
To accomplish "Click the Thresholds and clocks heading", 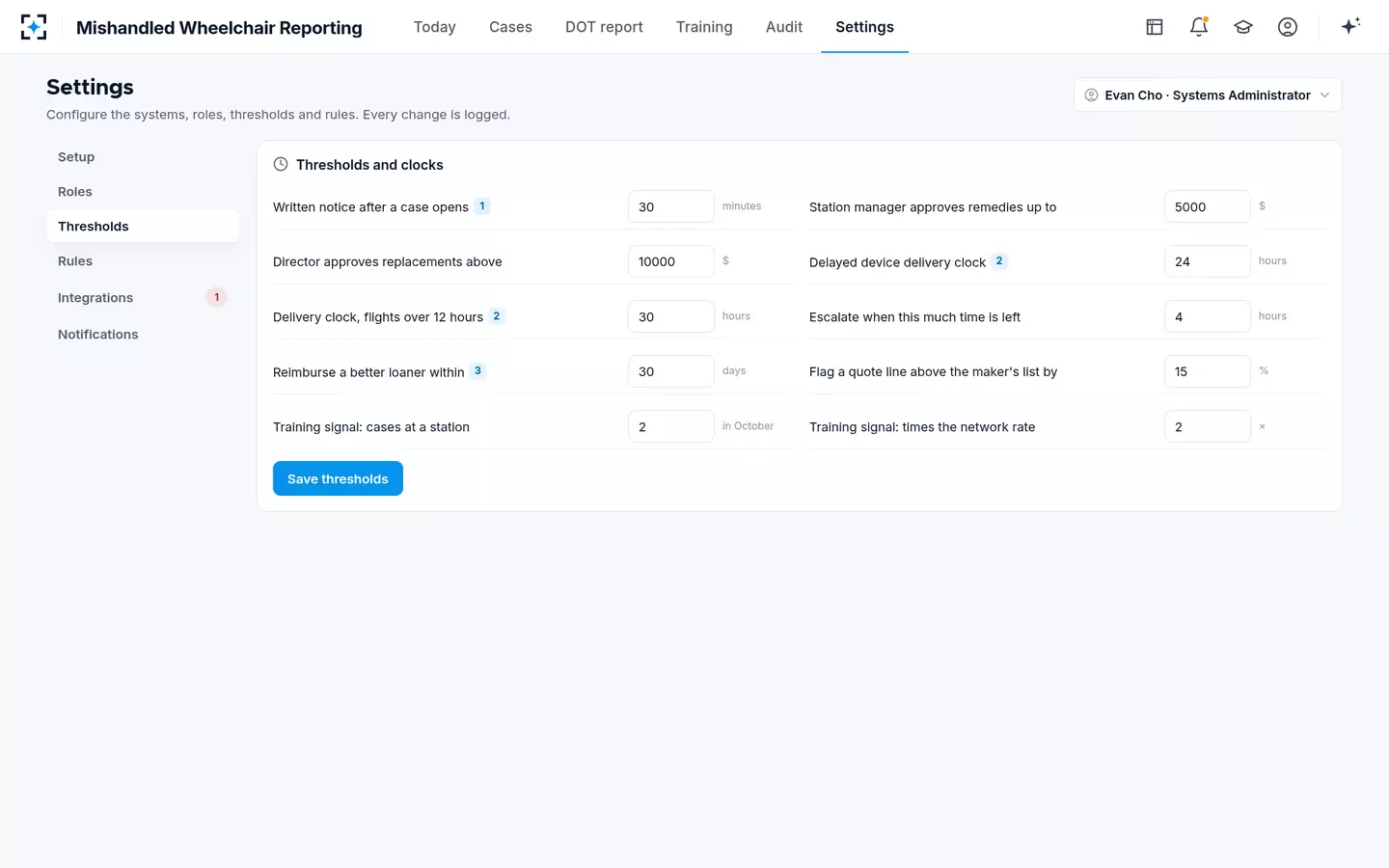I will pos(369,165).
